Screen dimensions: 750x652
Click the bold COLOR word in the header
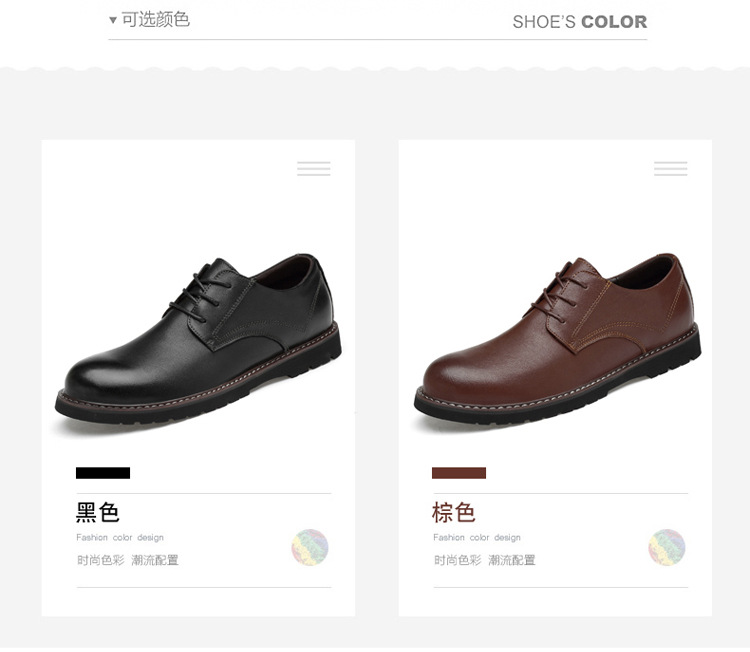click(x=613, y=22)
